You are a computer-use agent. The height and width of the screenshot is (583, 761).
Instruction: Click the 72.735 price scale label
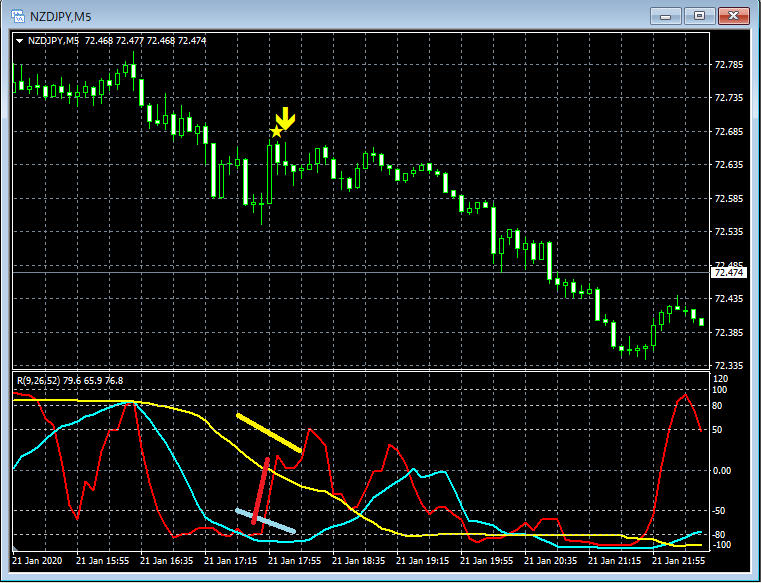(x=729, y=98)
